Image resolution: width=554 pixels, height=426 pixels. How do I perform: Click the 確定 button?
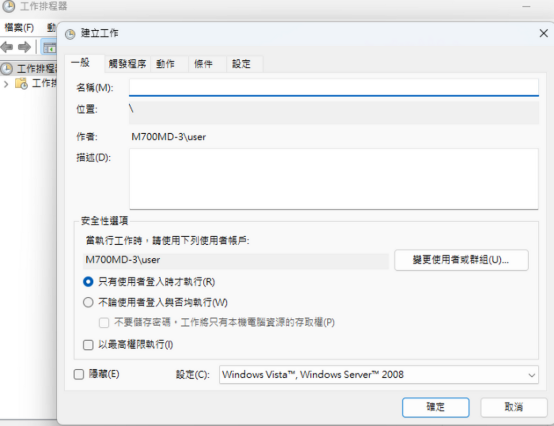tap(436, 407)
